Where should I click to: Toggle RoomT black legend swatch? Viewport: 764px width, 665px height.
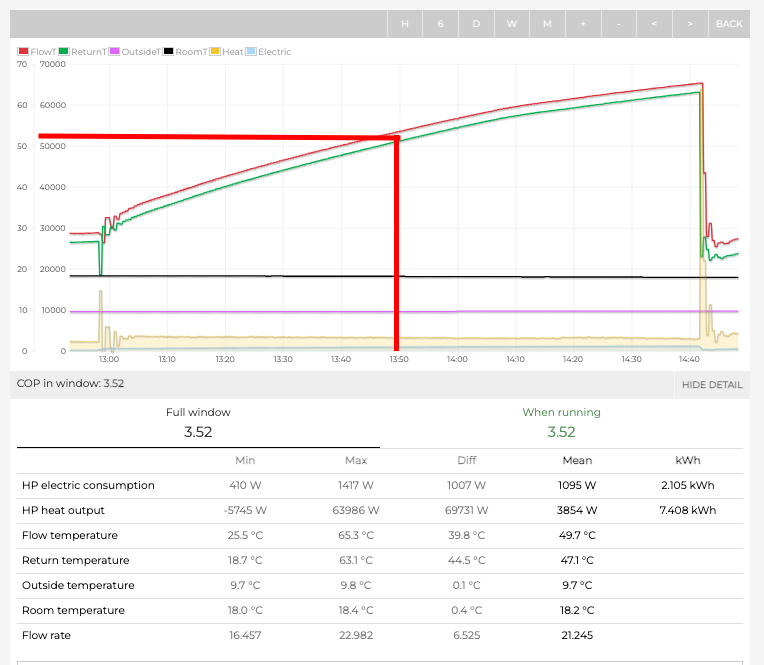(x=168, y=52)
